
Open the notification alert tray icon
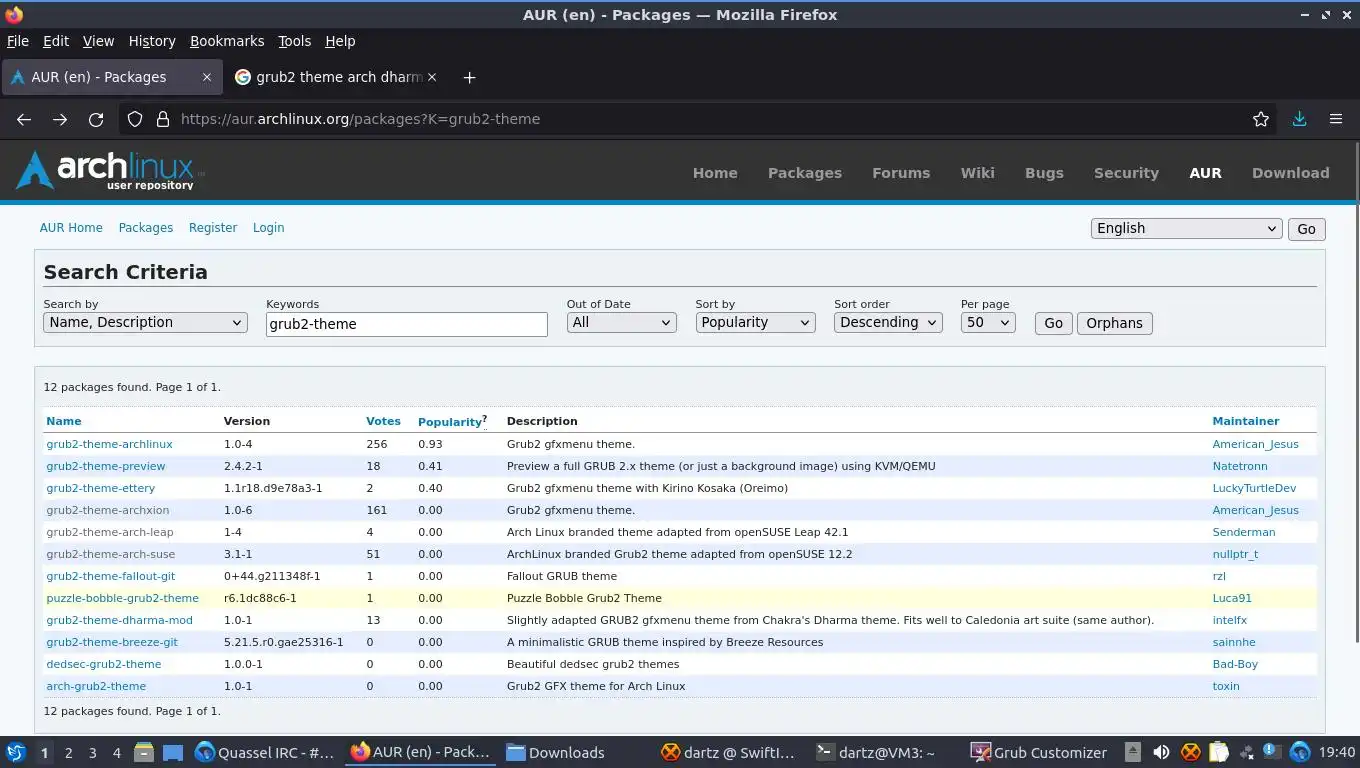[1271, 753]
